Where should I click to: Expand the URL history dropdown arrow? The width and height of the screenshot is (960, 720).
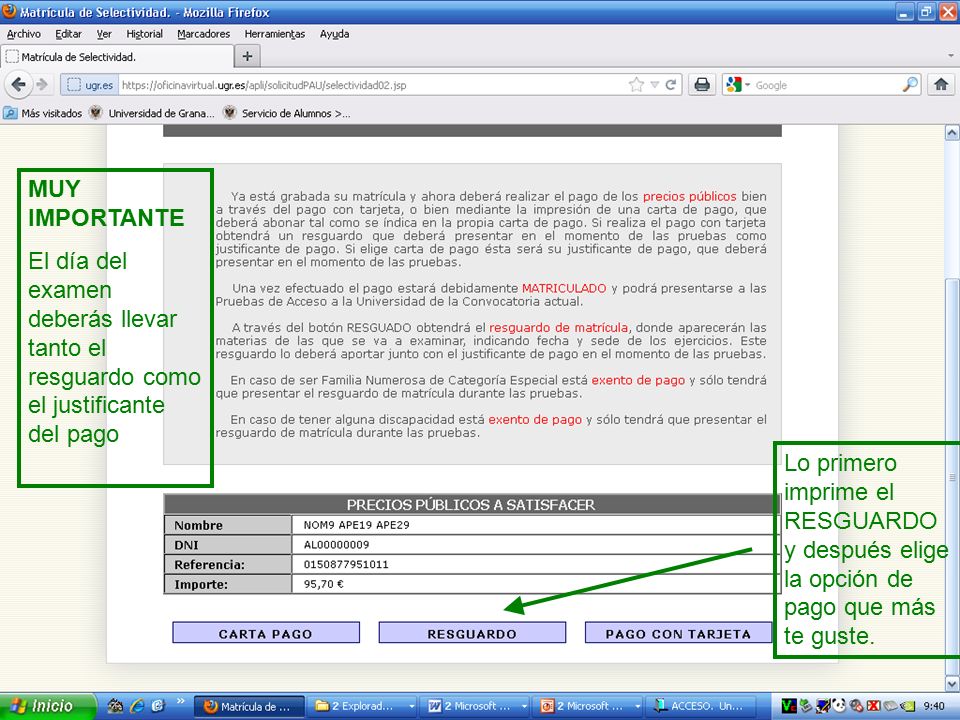point(654,84)
